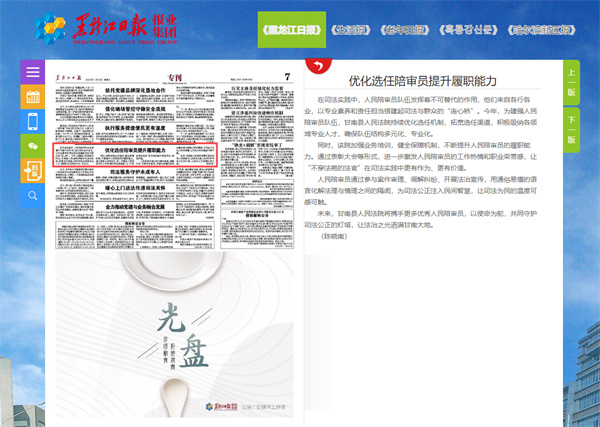The image size is (600, 427).
Task: Switch to old version via 旧版 icon
Action: point(33,171)
